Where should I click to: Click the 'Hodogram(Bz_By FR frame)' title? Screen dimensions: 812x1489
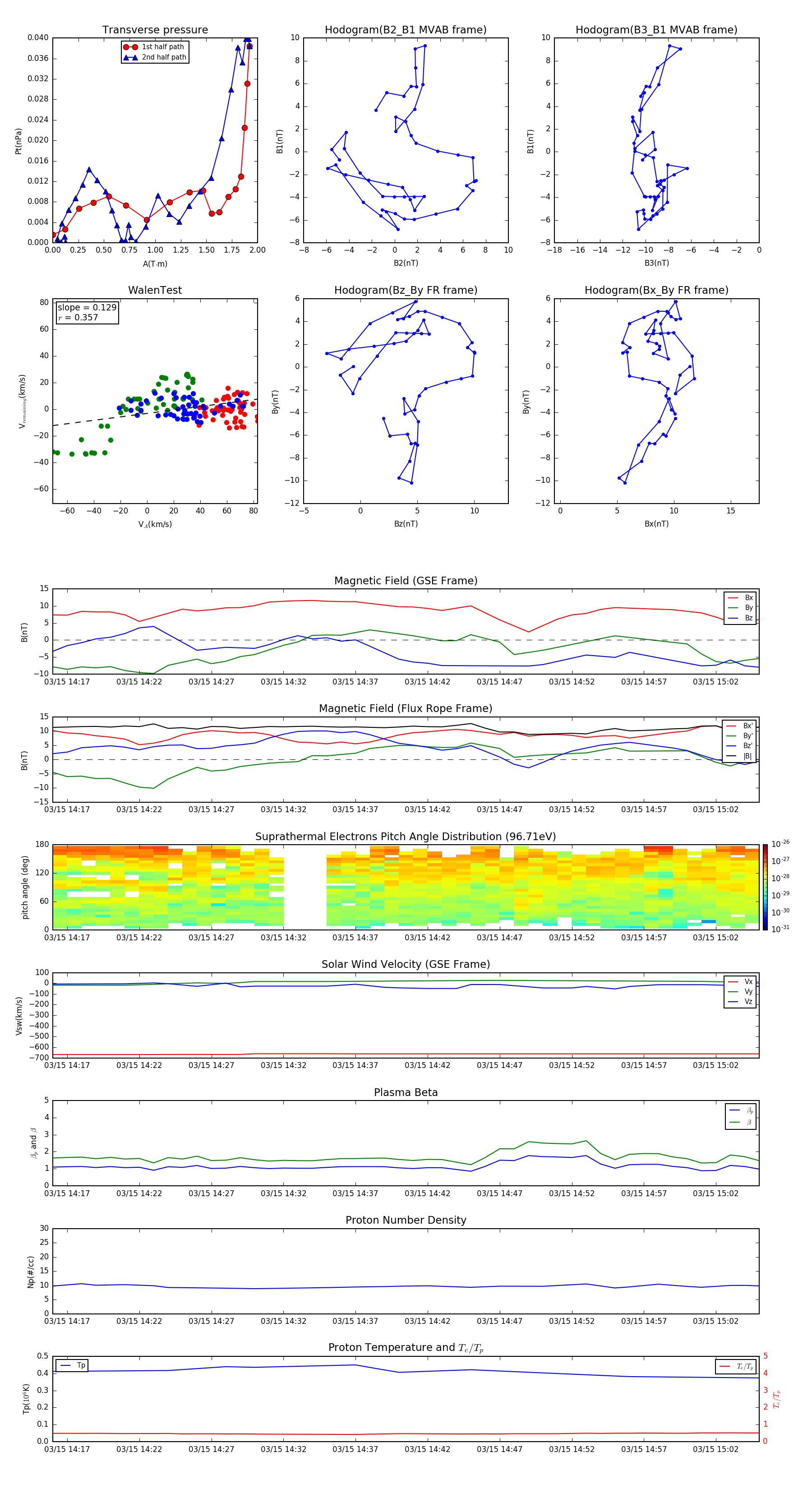[406, 290]
